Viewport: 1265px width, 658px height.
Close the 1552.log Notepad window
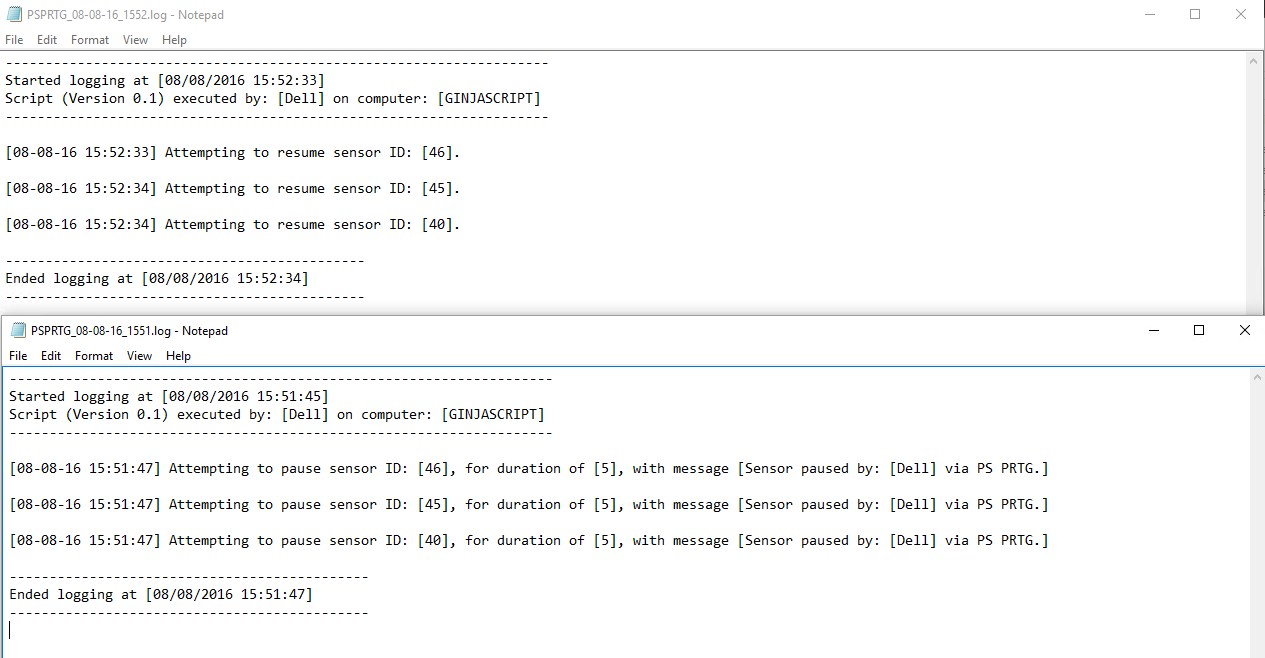1241,15
